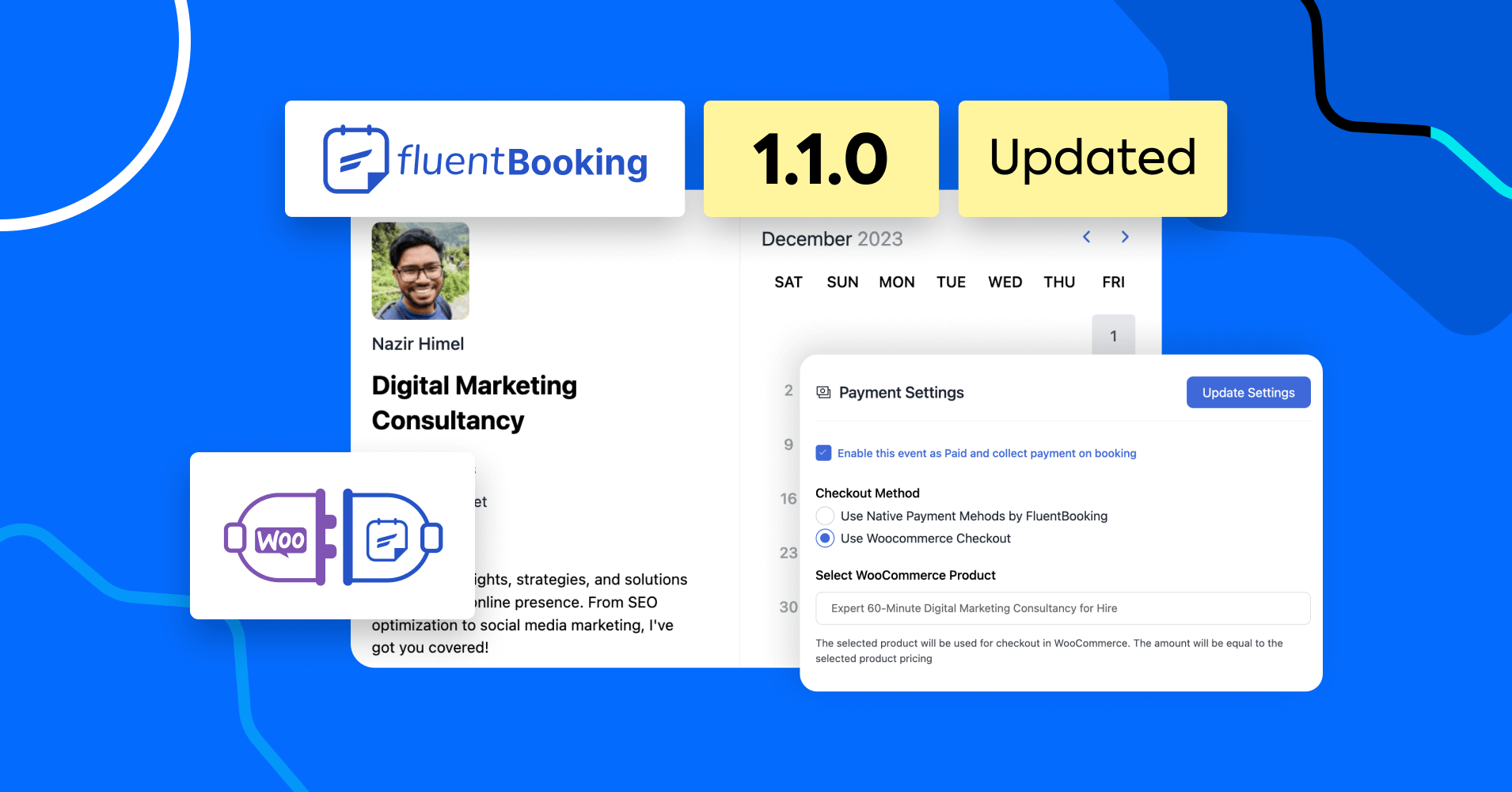Go to next month in calendar
The image size is (1512, 792).
(1125, 237)
